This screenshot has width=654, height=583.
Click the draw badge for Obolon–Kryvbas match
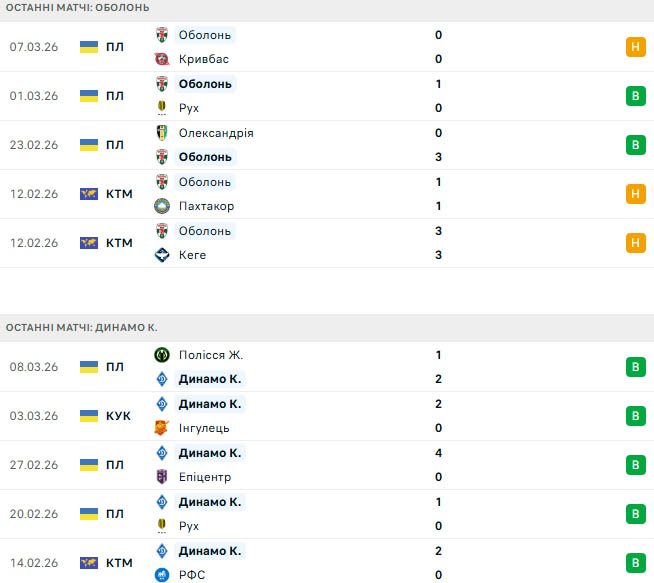pyautogui.click(x=634, y=47)
